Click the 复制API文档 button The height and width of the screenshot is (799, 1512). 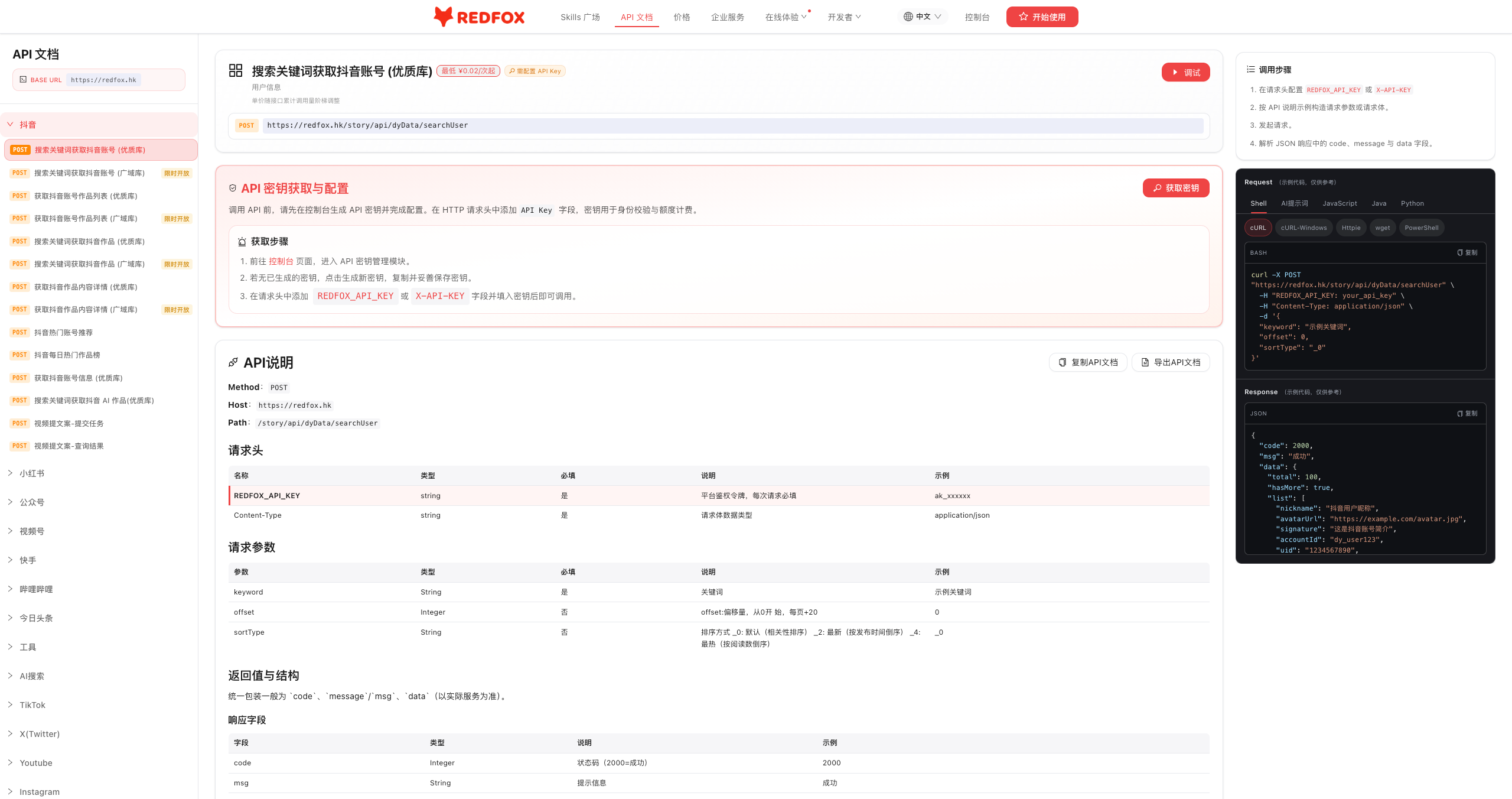(x=1088, y=362)
